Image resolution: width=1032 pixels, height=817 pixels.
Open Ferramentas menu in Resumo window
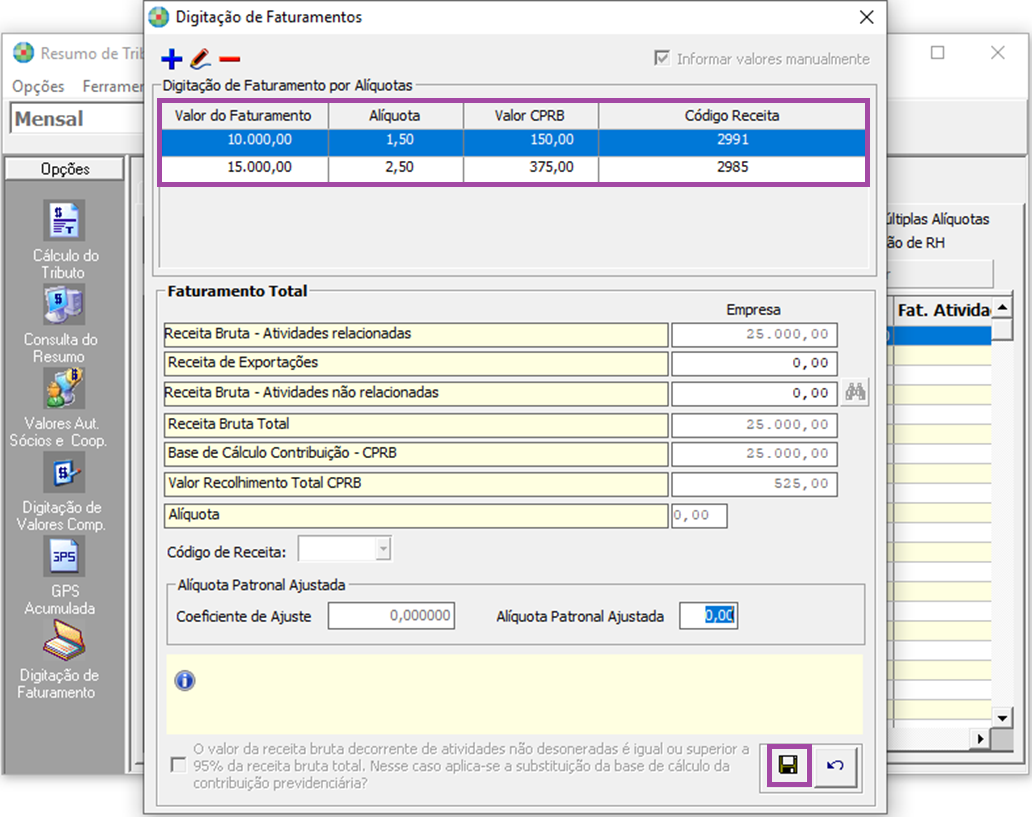112,86
